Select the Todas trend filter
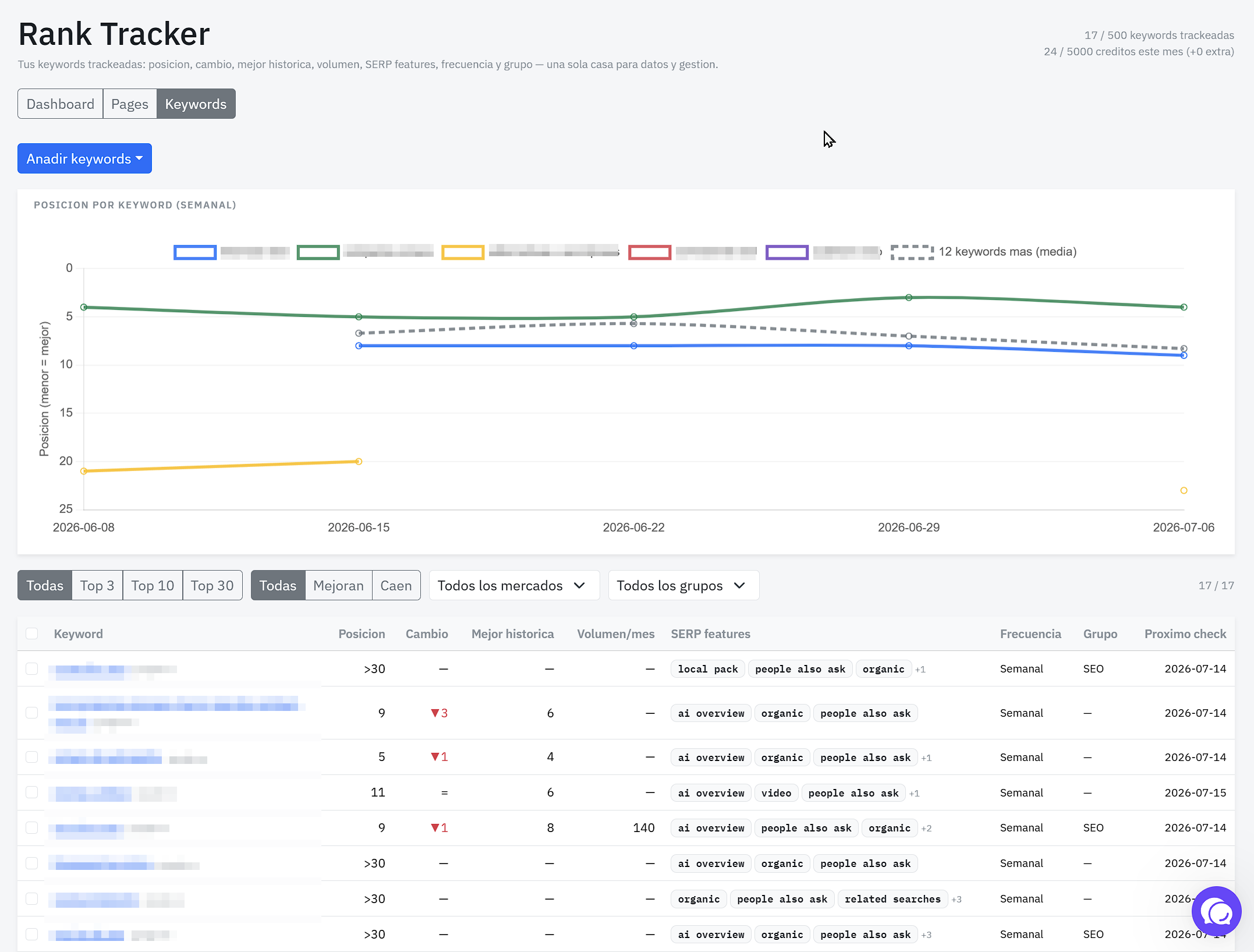Viewport: 1254px width, 952px height. coord(278,585)
